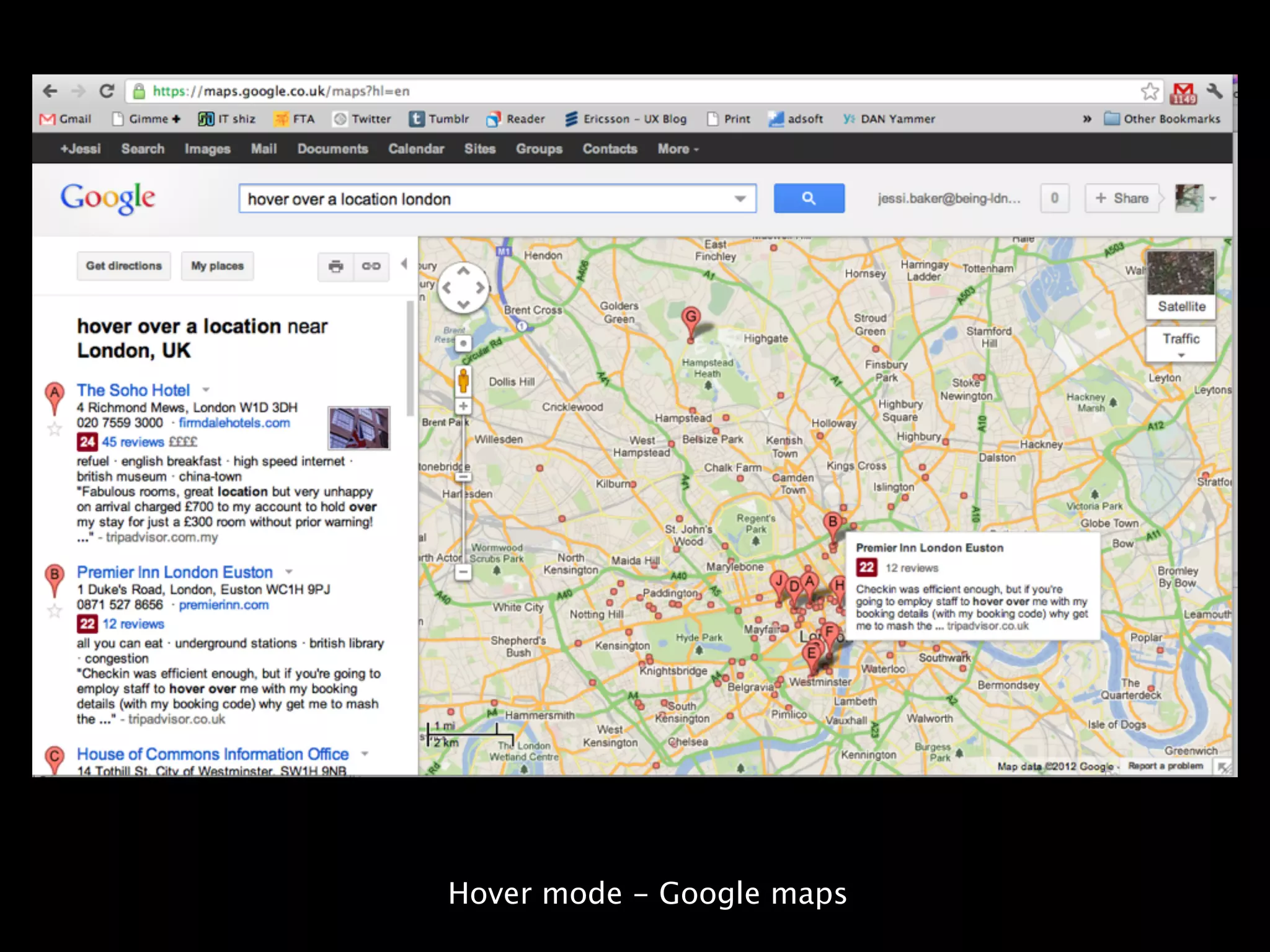Expand options arrow next to House of Commons
Viewport: 1270px width, 952px height.
(365, 754)
